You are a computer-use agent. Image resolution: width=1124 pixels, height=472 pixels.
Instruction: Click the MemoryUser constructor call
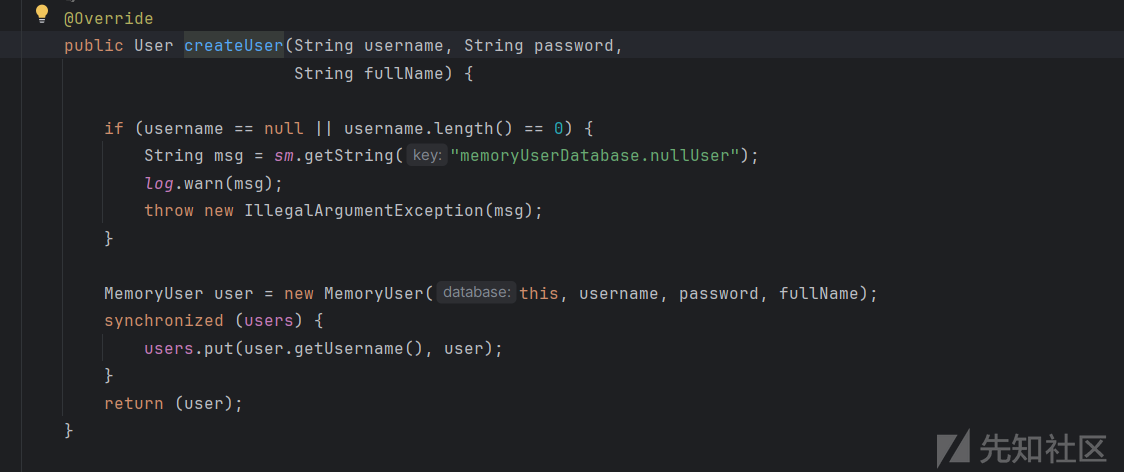pyautogui.click(x=374, y=293)
